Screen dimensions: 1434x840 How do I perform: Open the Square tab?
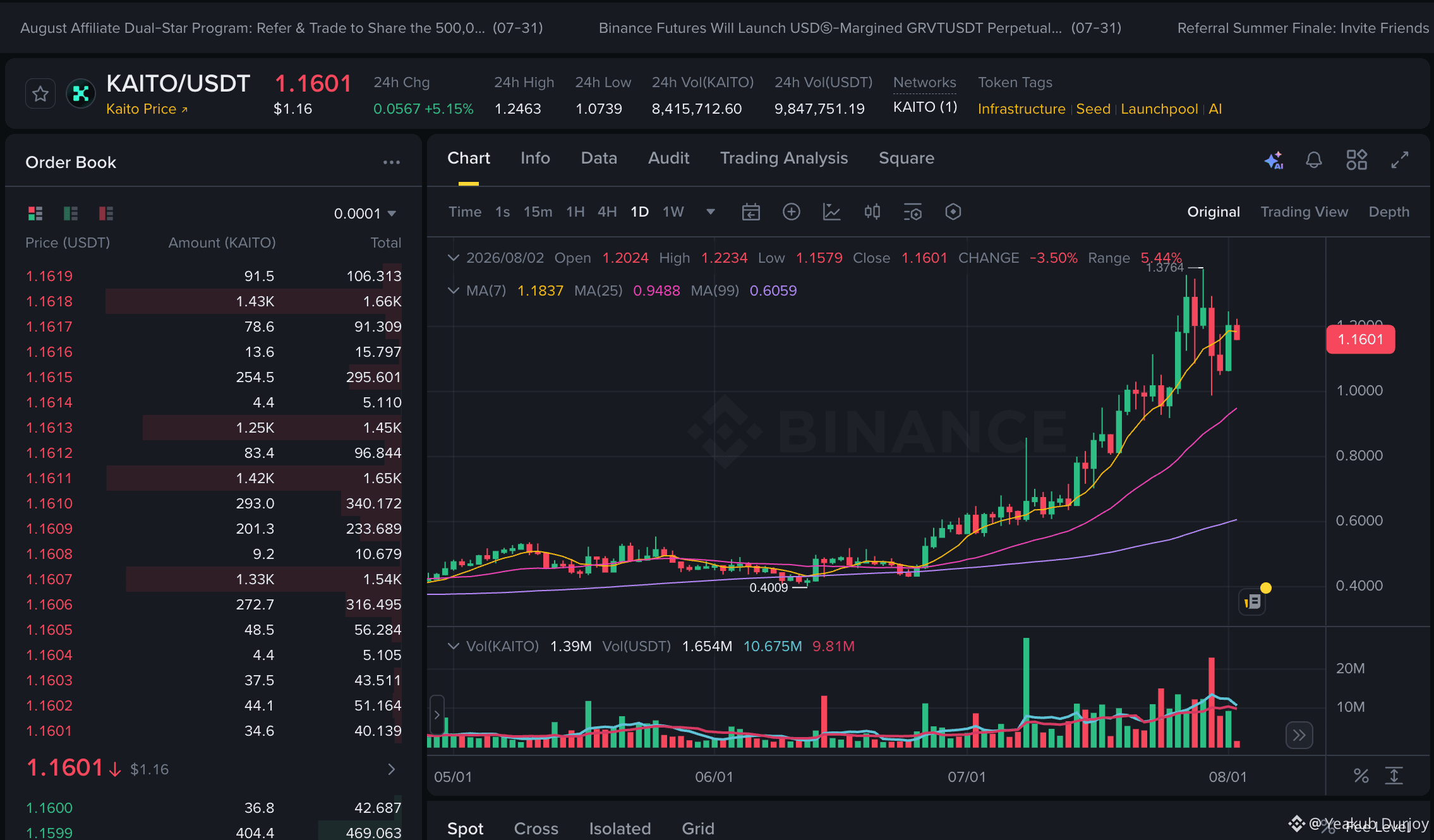(907, 158)
